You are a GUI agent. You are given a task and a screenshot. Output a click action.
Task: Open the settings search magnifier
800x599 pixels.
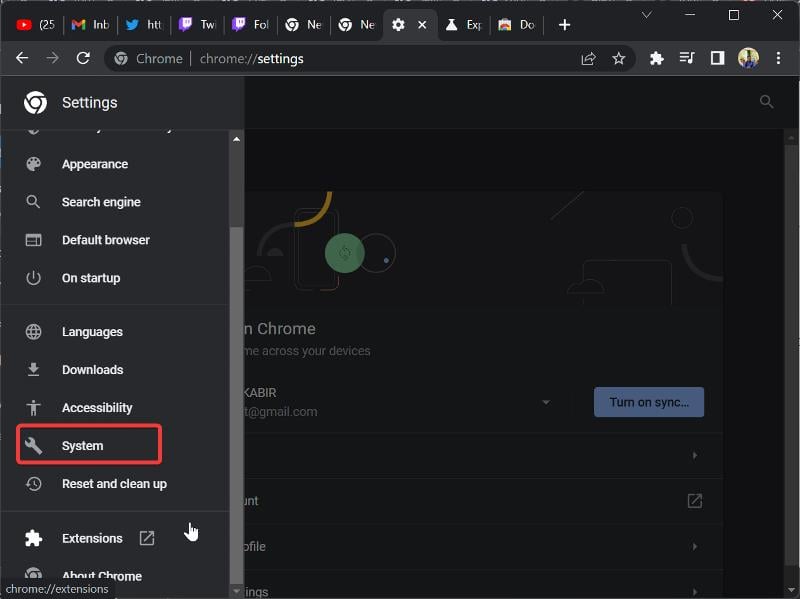click(x=766, y=102)
